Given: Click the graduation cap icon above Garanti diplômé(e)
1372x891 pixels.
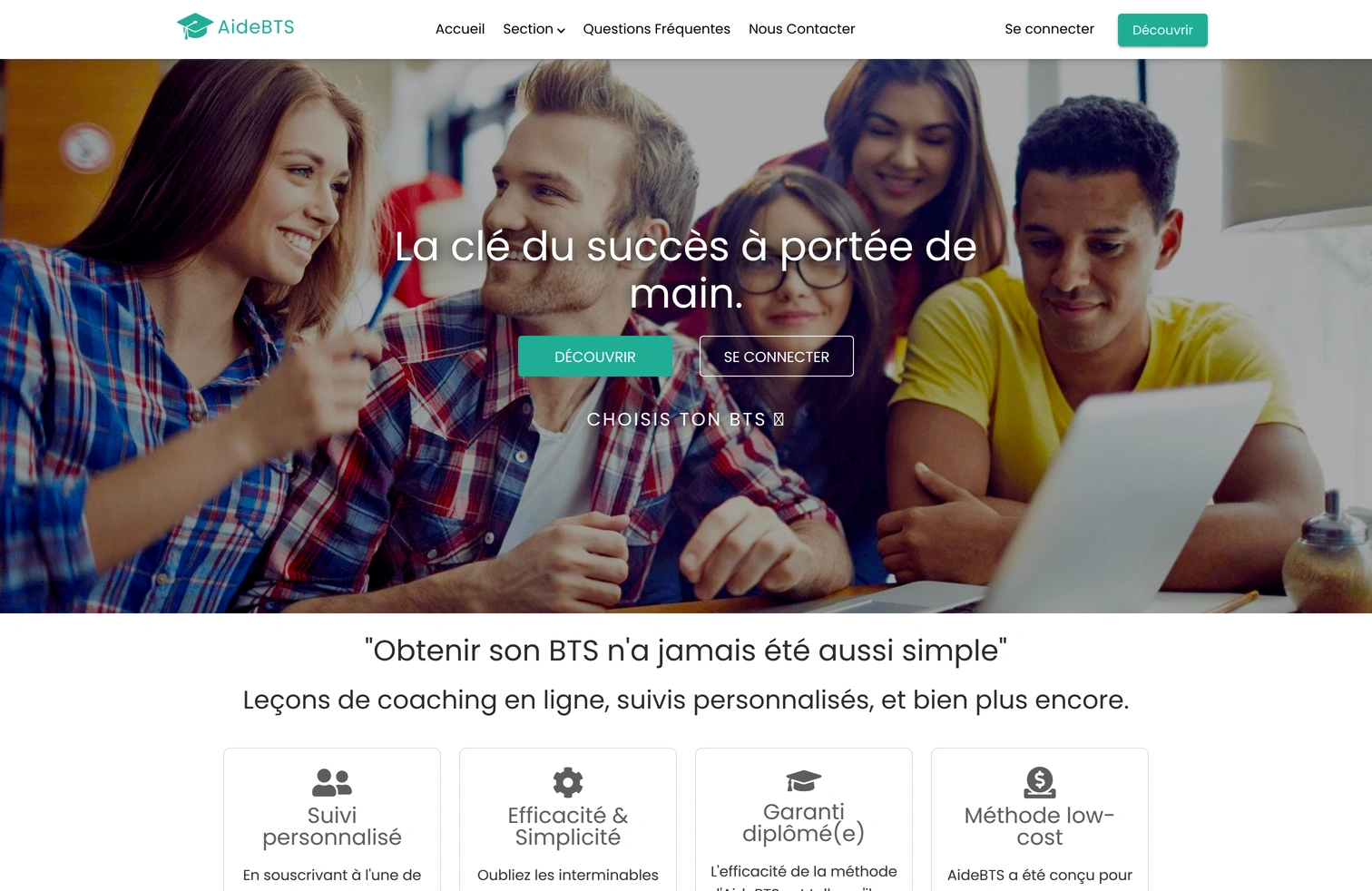Looking at the screenshot, I should (804, 780).
